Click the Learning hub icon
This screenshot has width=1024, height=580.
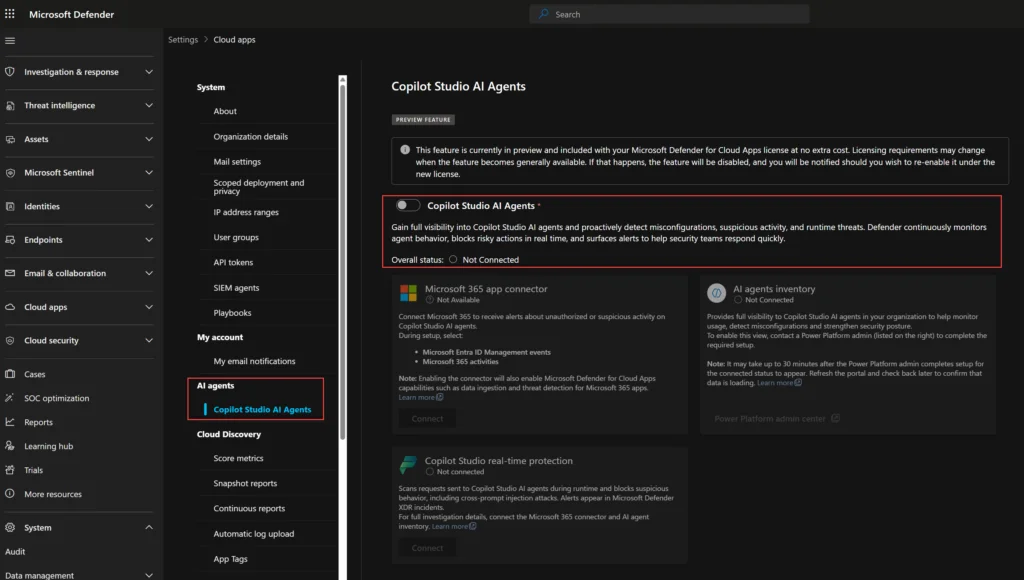tap(10, 446)
